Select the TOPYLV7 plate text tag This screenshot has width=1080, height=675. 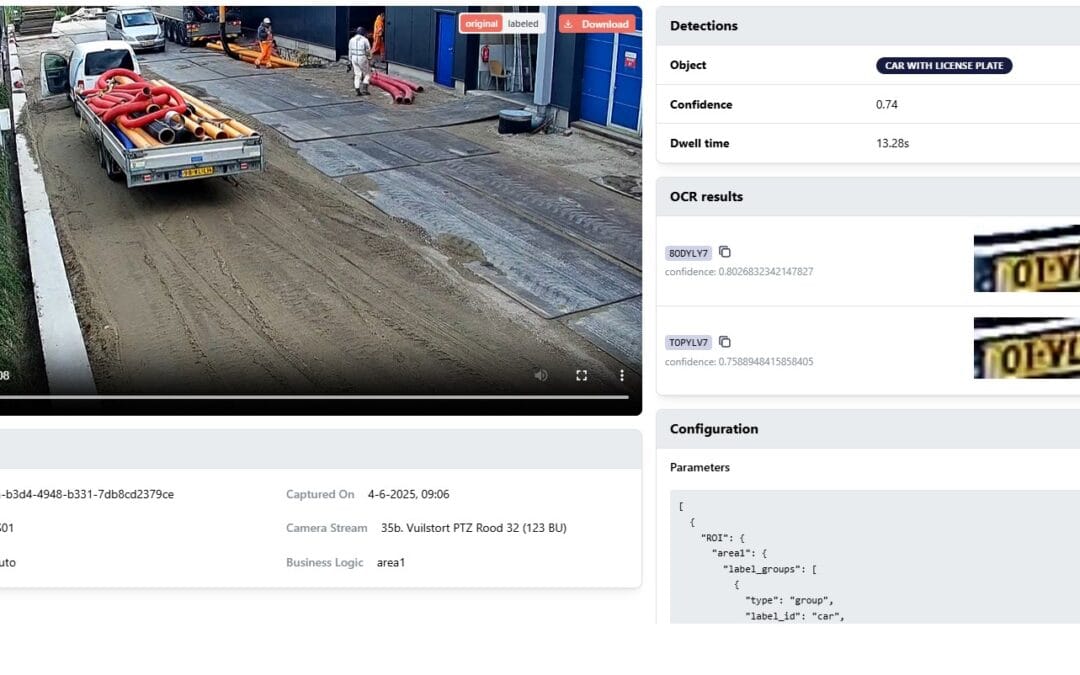click(688, 342)
